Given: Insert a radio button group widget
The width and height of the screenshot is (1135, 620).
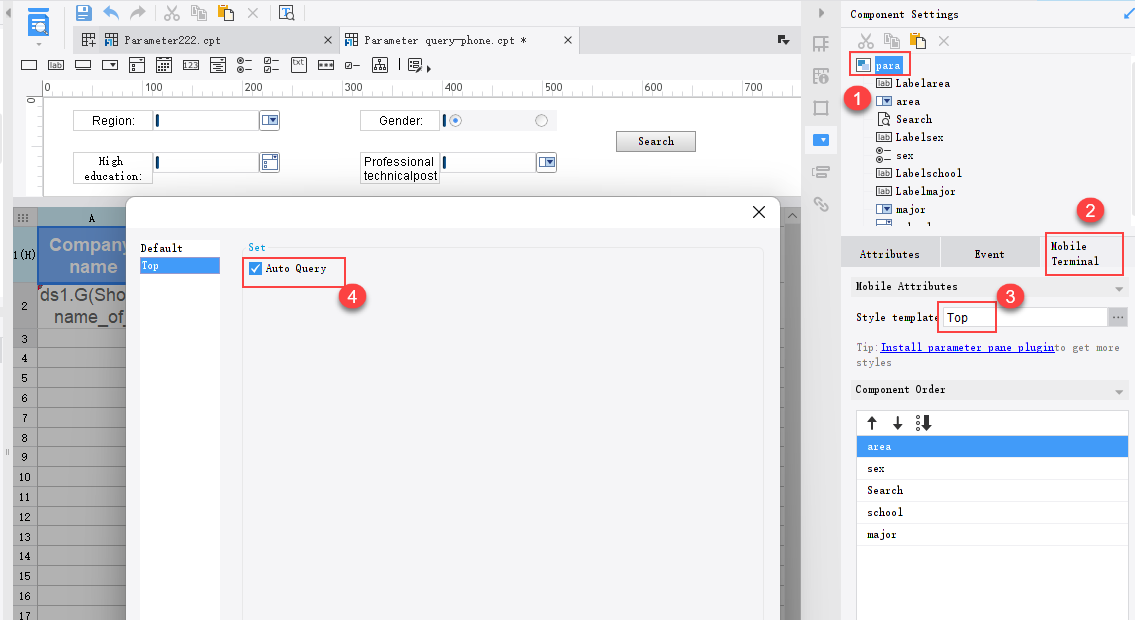Looking at the screenshot, I should click(x=245, y=65).
